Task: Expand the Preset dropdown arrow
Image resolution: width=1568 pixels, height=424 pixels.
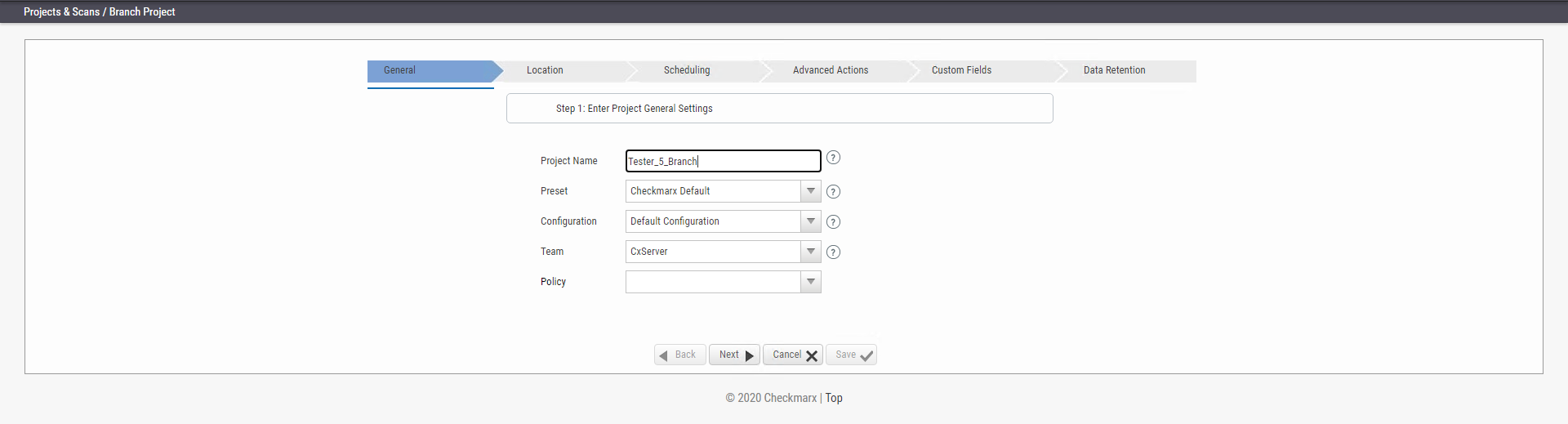Action: (x=811, y=191)
